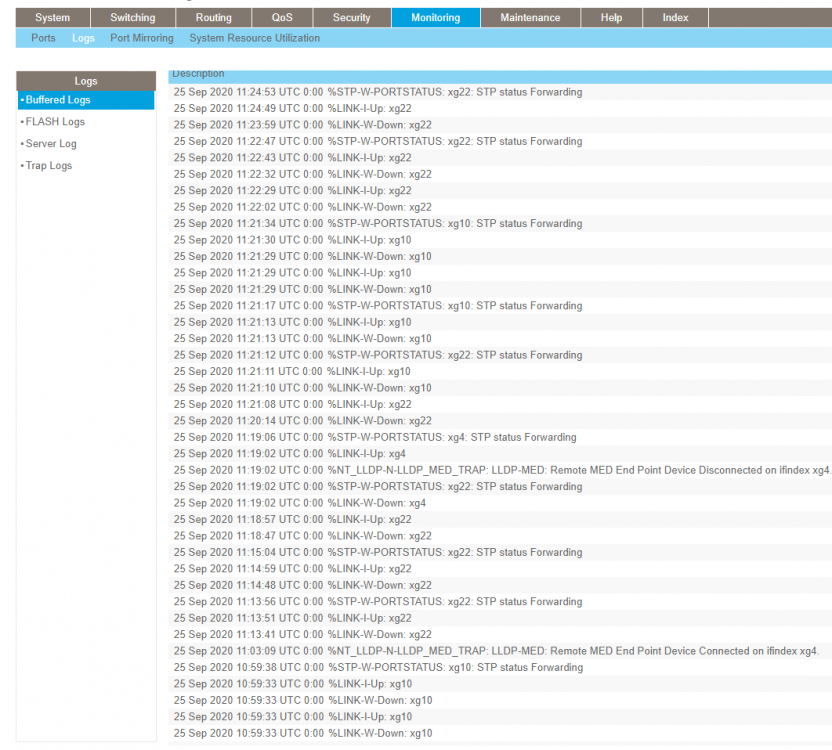Open Trap Logs in sidebar
This screenshot has width=832, height=750.
[x=49, y=166]
